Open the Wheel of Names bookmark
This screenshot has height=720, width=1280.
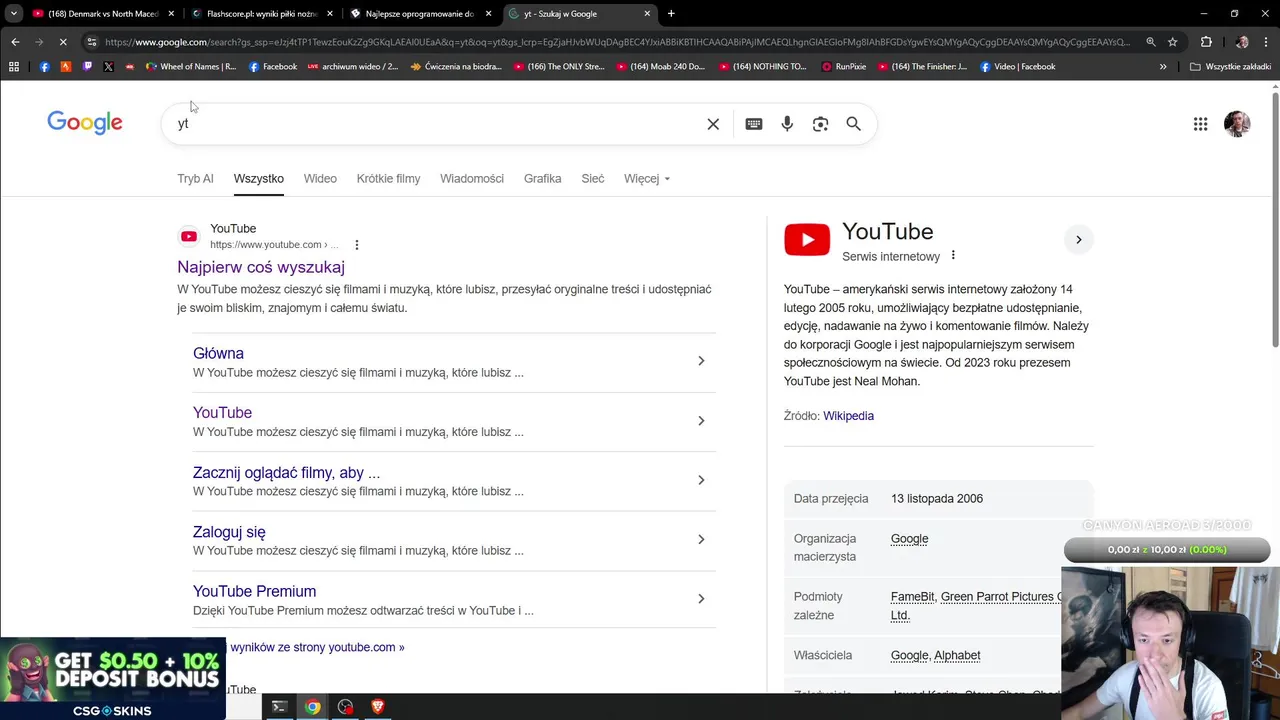point(191,67)
